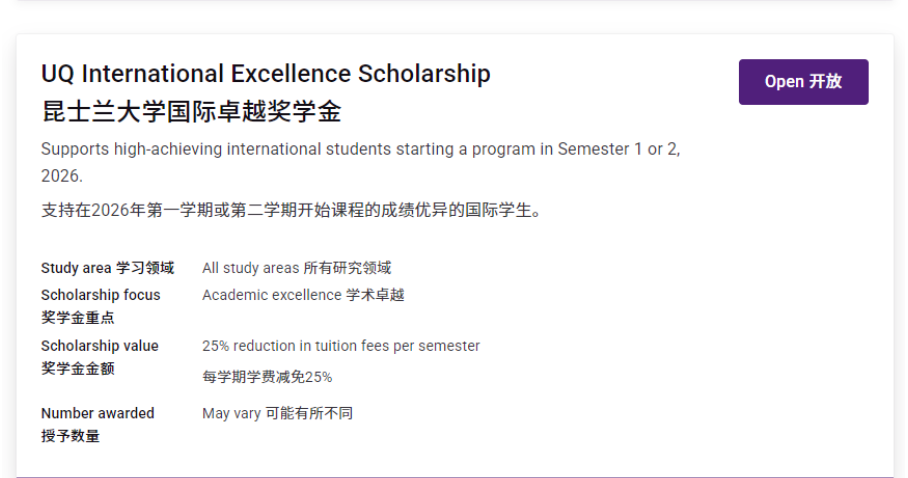The image size is (908, 478).
Task: Click the Number awarded label
Action: (97, 413)
